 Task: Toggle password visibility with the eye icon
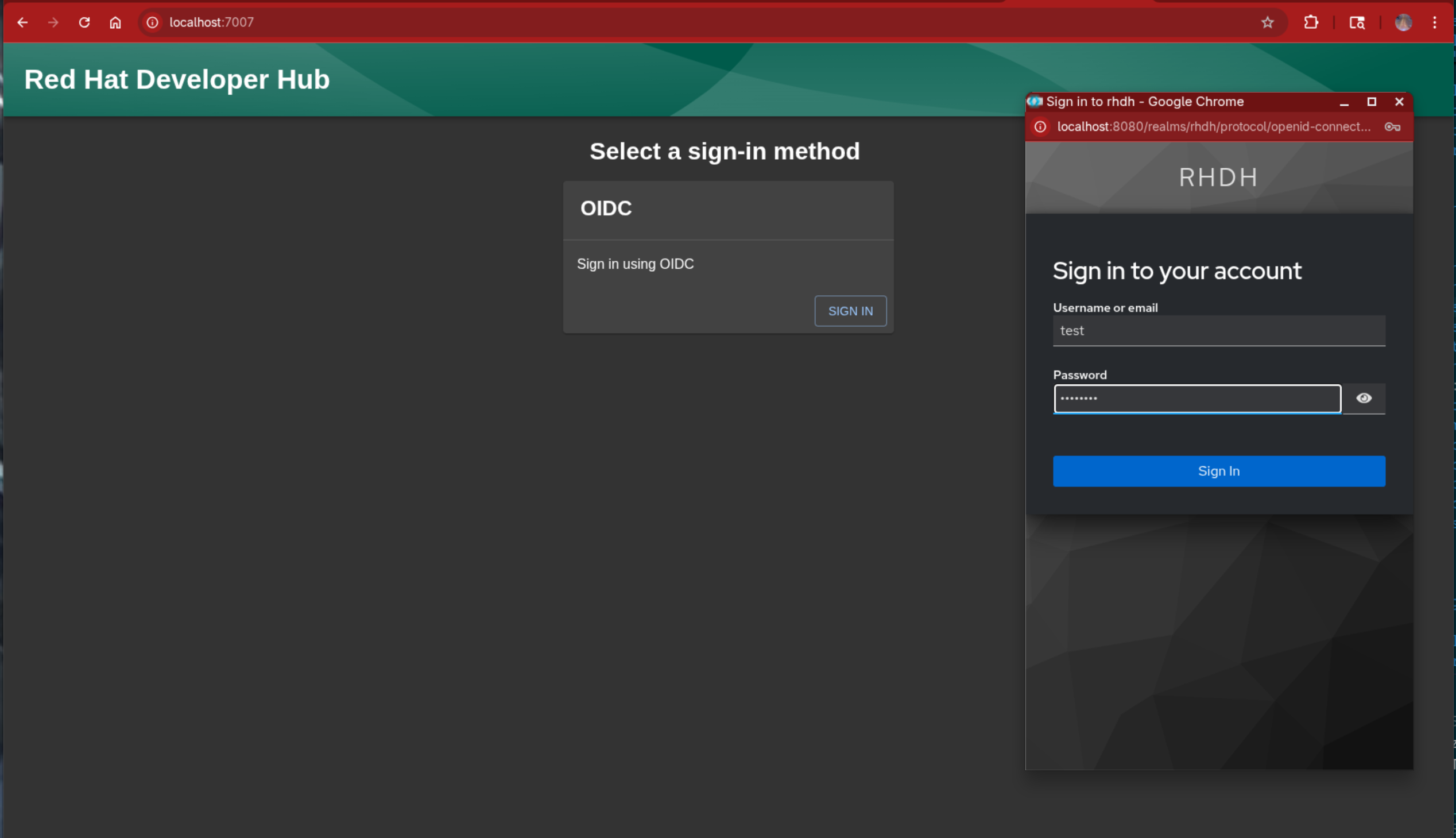click(x=1364, y=398)
